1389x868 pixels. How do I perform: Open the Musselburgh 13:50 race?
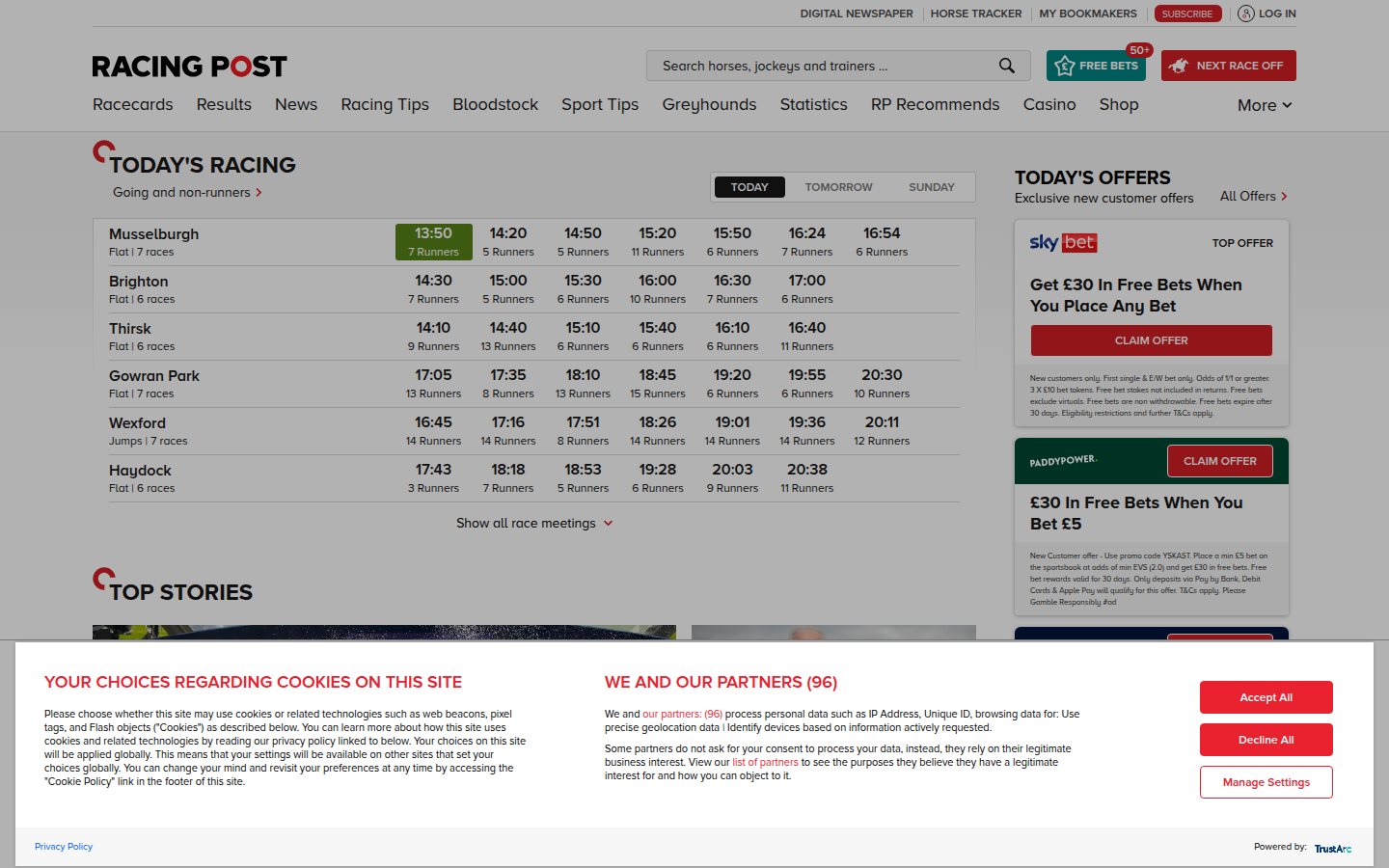click(x=434, y=242)
